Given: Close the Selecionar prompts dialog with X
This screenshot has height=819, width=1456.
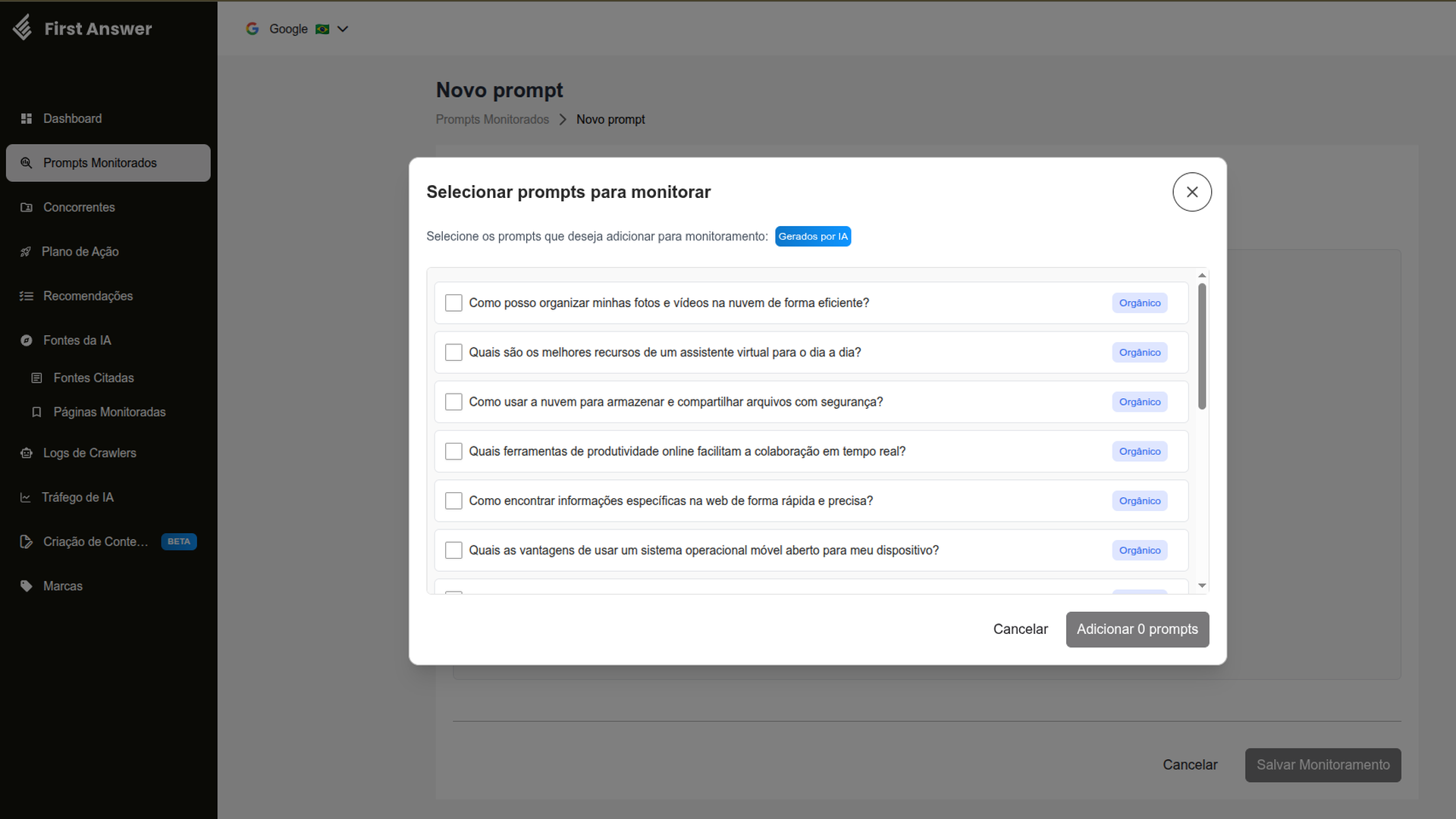Looking at the screenshot, I should (x=1192, y=192).
